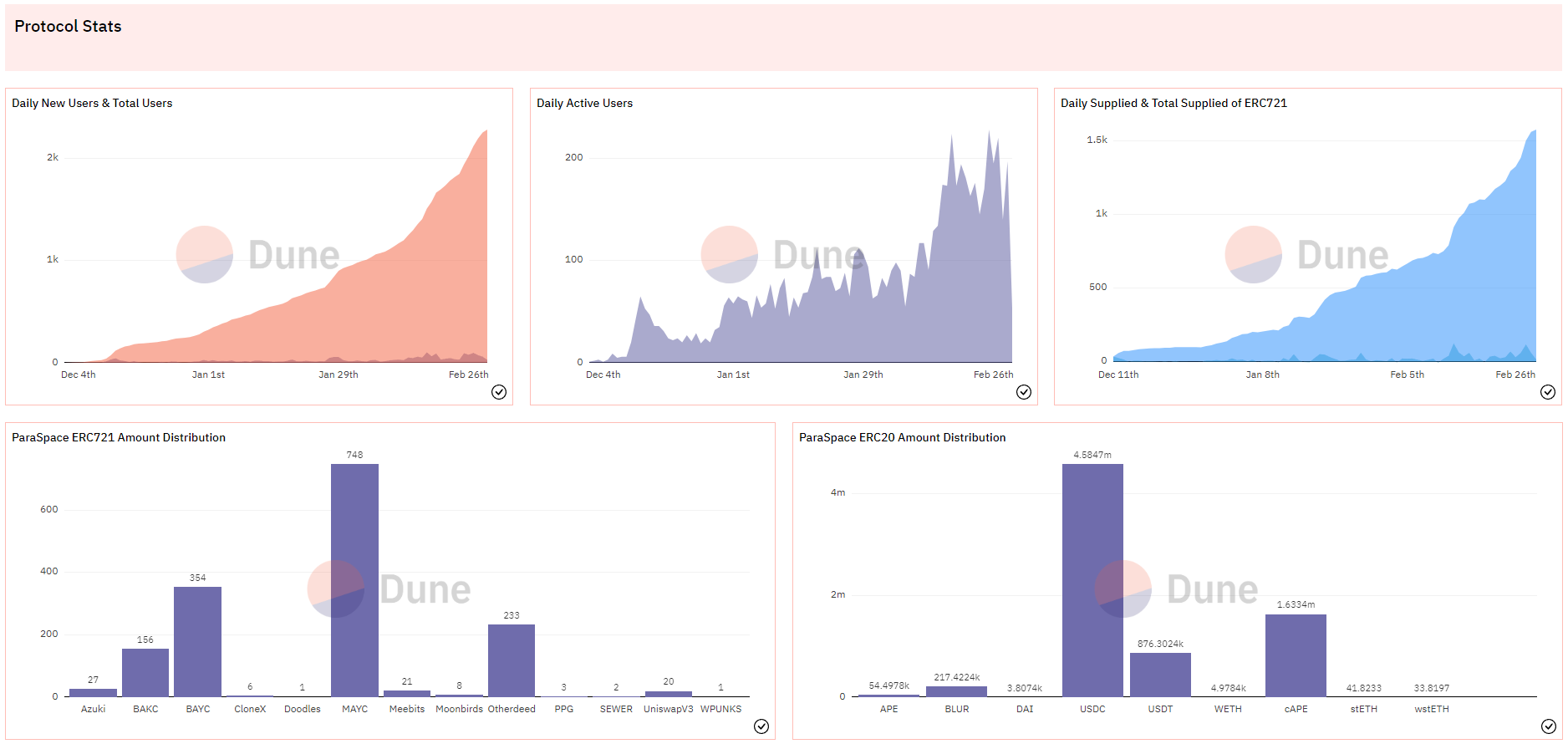Image resolution: width=1568 pixels, height=744 pixels.
Task: Open ParaSpace ERC721 Amount Distribution title
Action: (x=119, y=438)
